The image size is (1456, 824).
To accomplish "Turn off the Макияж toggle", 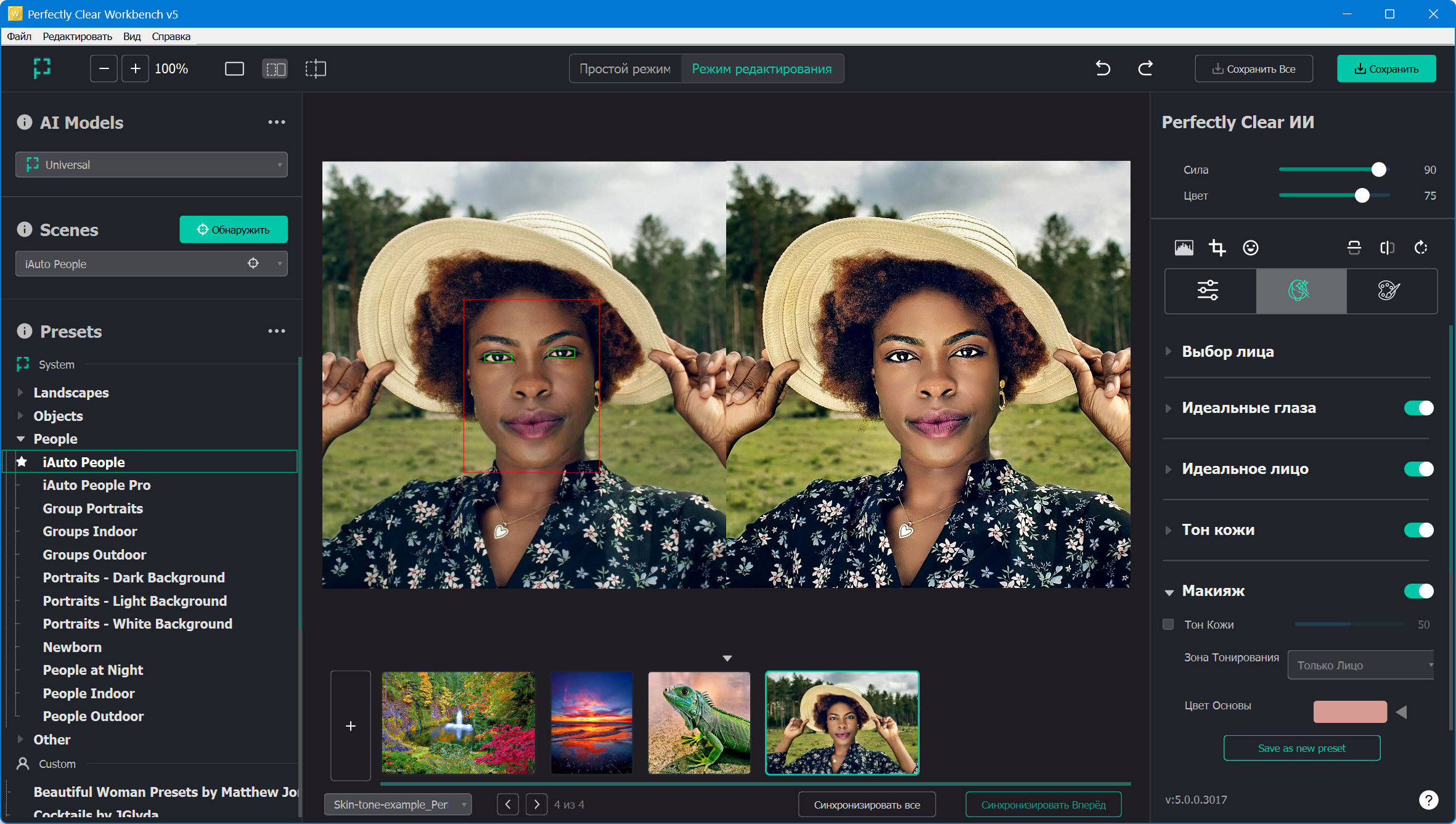I will (x=1418, y=591).
